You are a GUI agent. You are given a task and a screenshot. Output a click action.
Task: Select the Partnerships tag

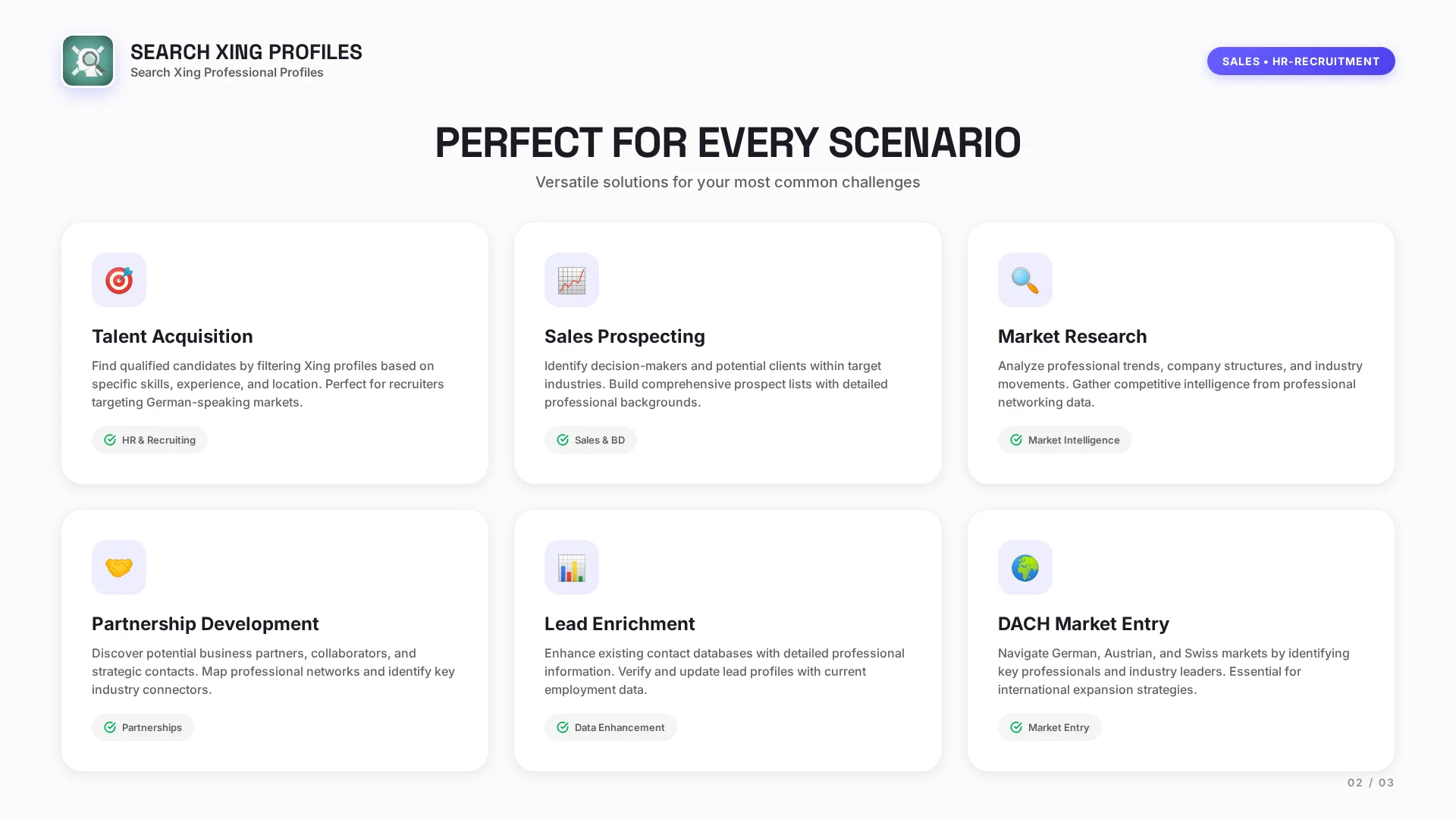pos(143,727)
